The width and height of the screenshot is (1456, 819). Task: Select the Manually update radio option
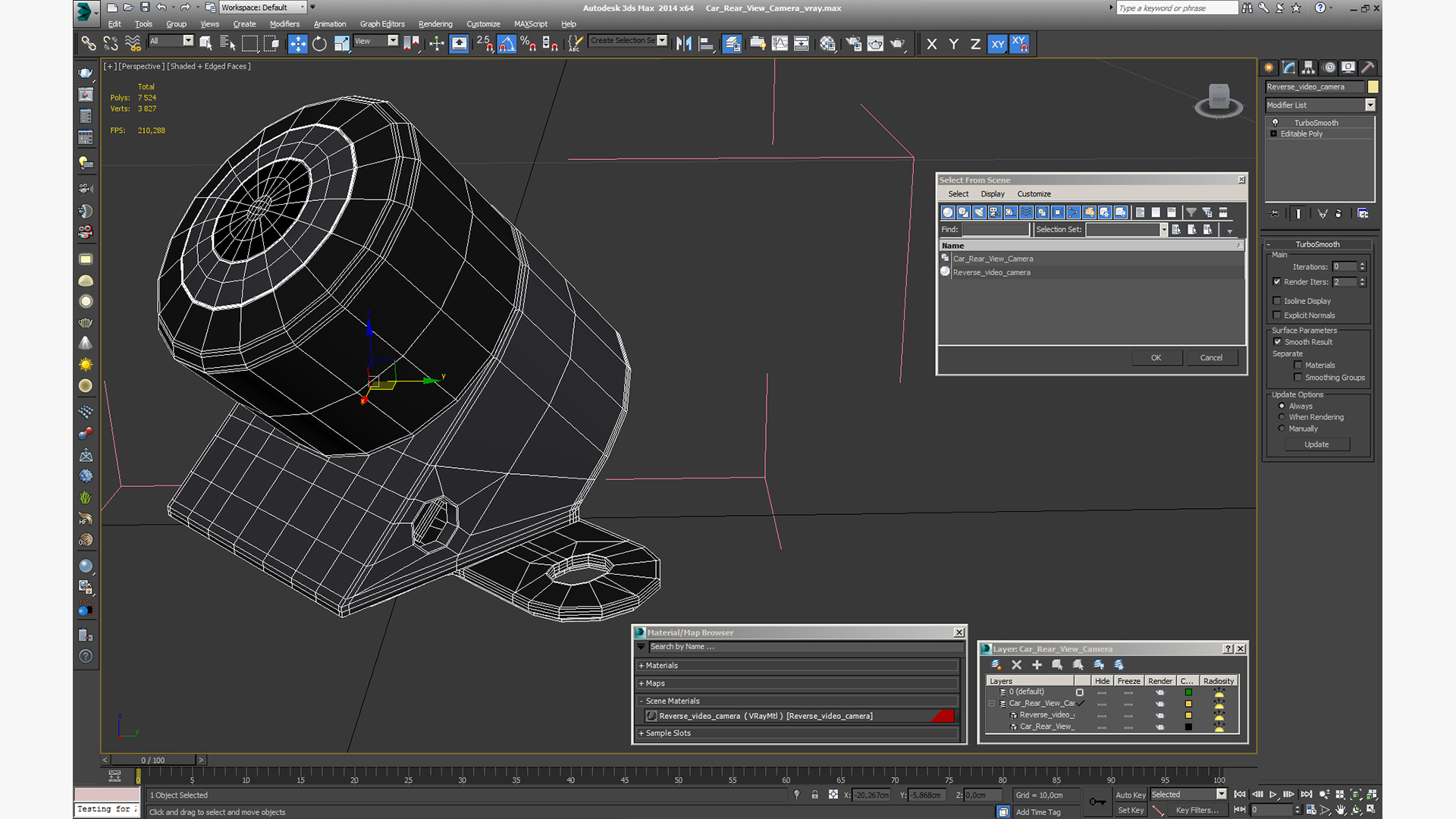pyautogui.click(x=1282, y=428)
